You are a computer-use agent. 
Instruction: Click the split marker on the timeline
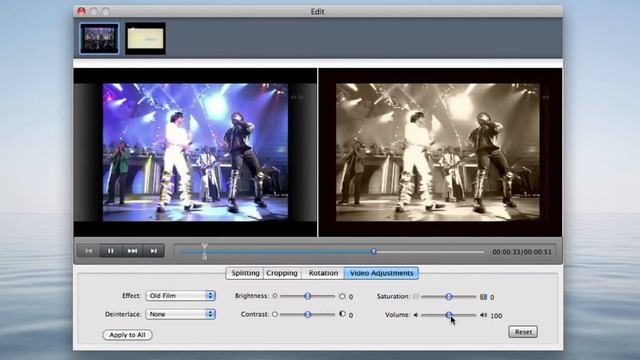click(x=204, y=251)
